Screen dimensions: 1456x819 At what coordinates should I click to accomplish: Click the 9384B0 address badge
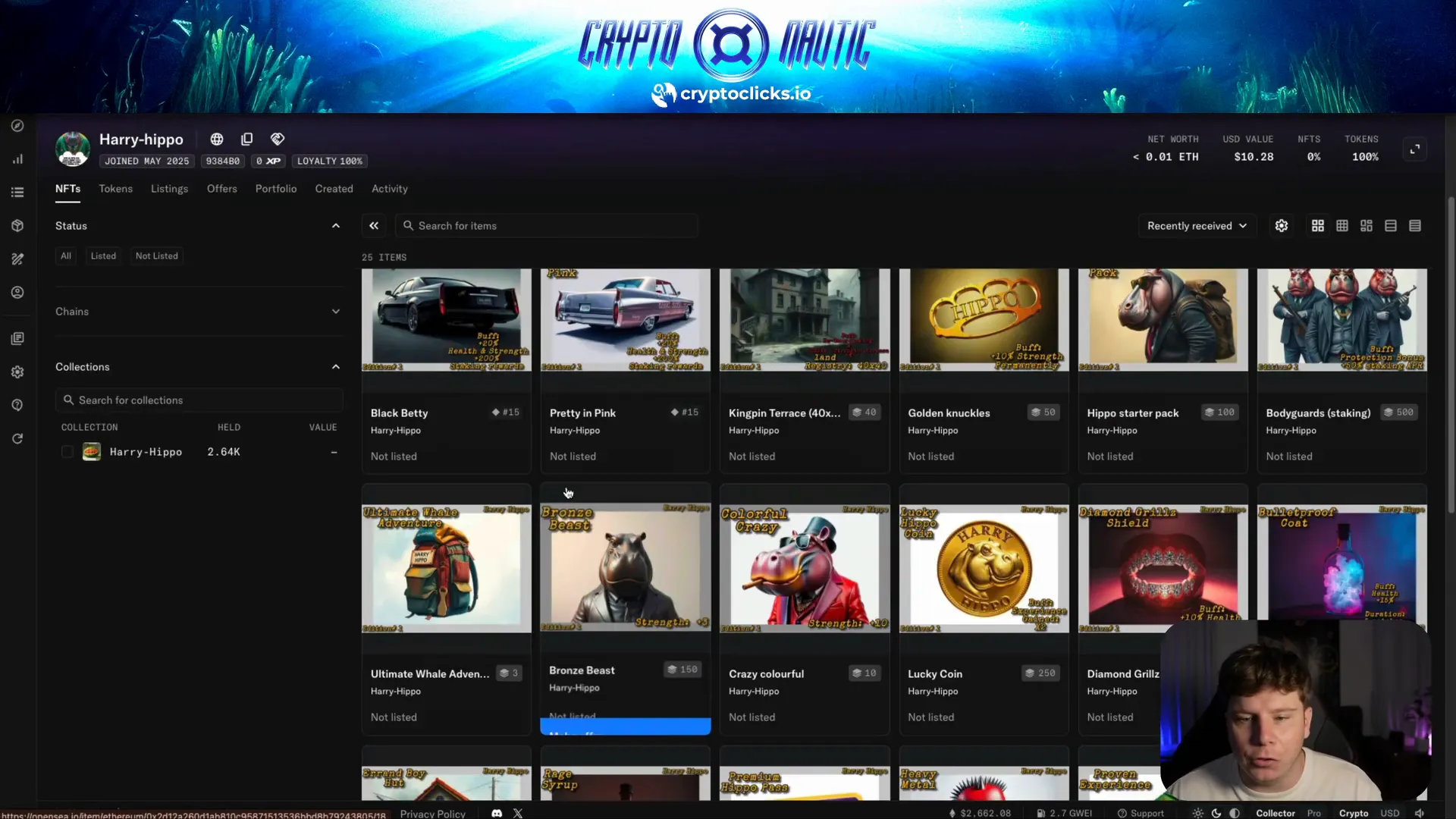(223, 162)
